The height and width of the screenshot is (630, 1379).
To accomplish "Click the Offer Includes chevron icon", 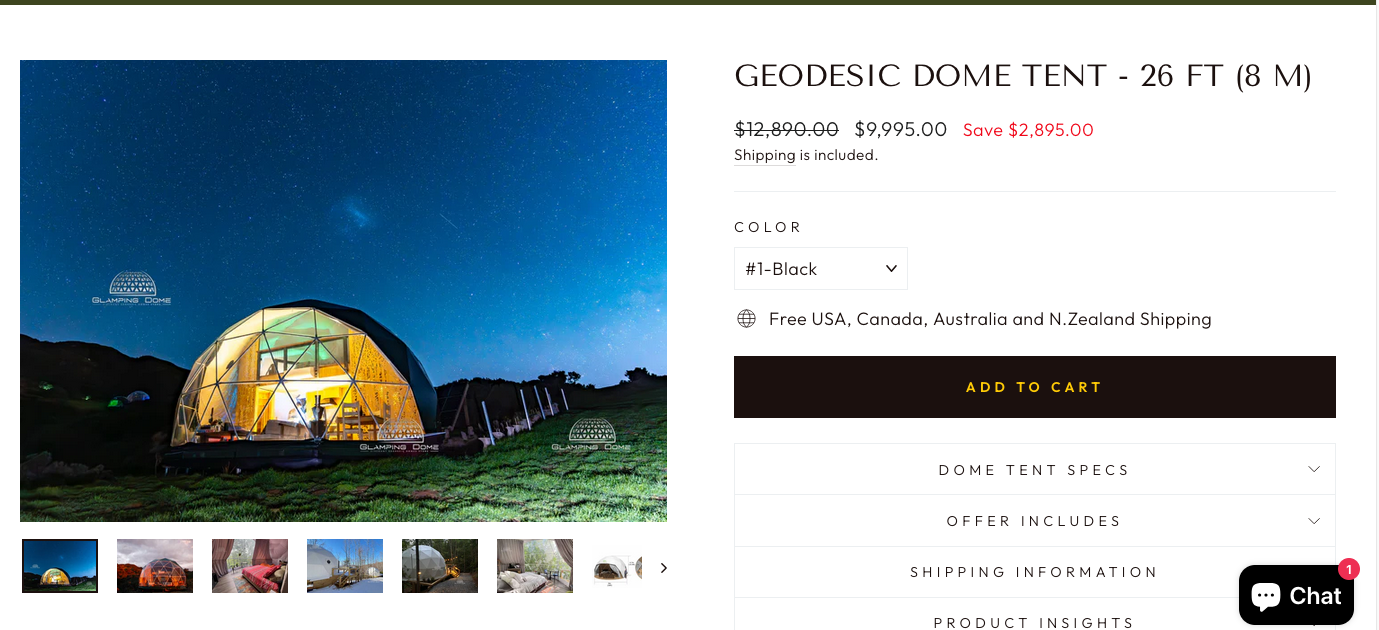I will pyautogui.click(x=1314, y=520).
